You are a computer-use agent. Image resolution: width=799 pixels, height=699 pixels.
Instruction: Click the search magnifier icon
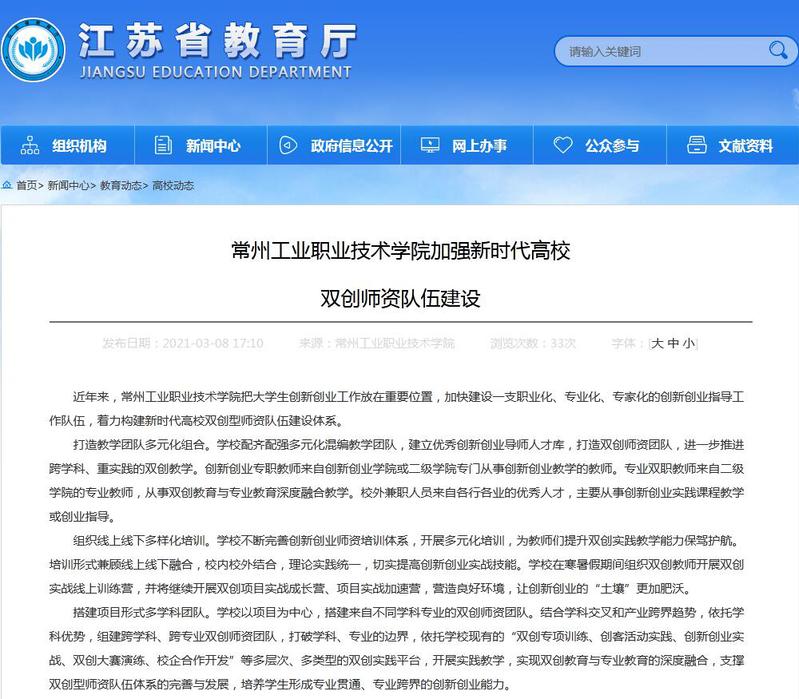778,50
